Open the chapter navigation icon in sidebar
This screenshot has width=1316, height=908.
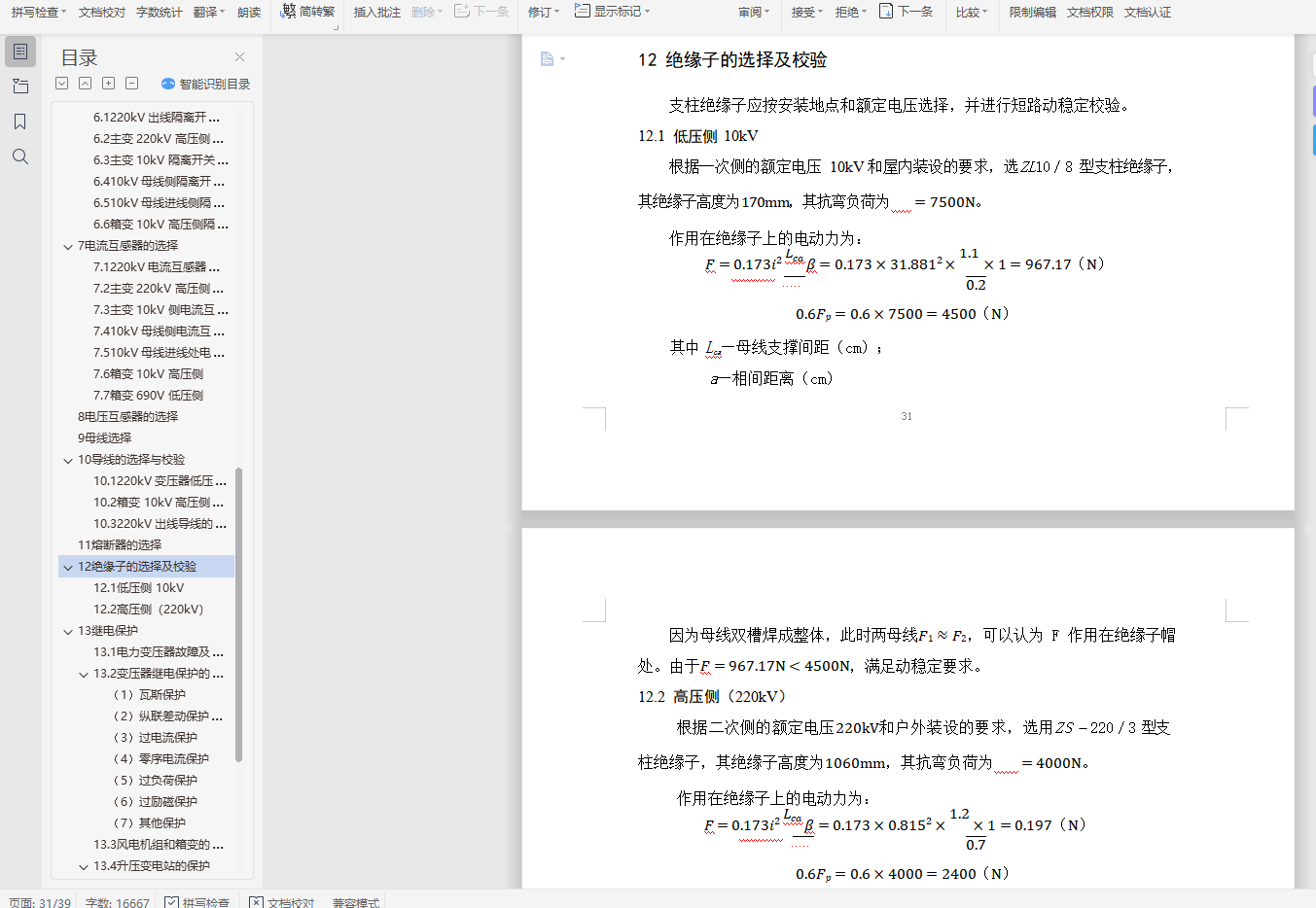20,87
